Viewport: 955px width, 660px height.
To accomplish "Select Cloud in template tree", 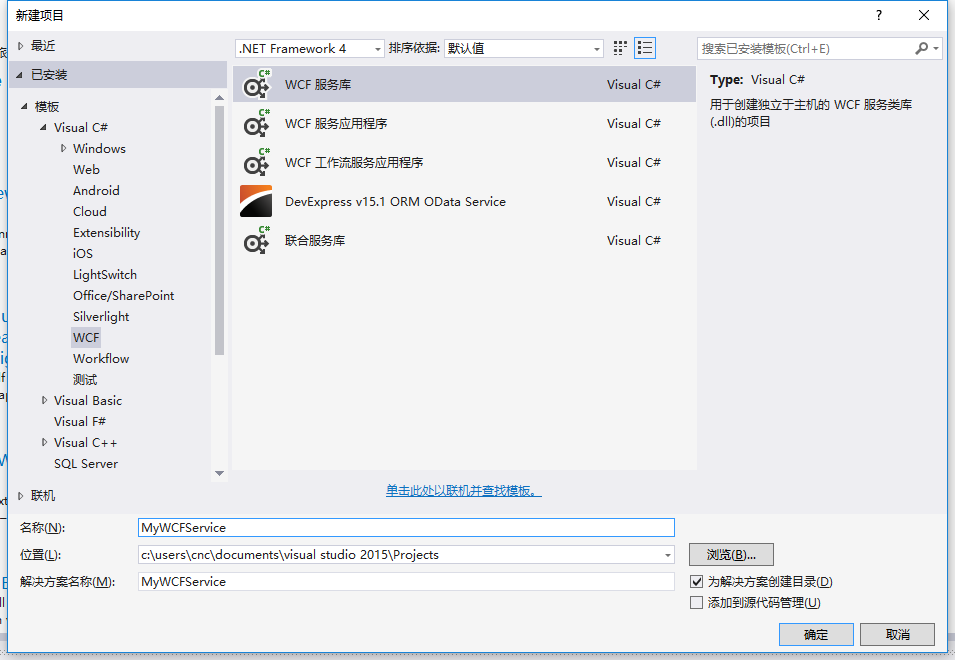I will (x=90, y=211).
